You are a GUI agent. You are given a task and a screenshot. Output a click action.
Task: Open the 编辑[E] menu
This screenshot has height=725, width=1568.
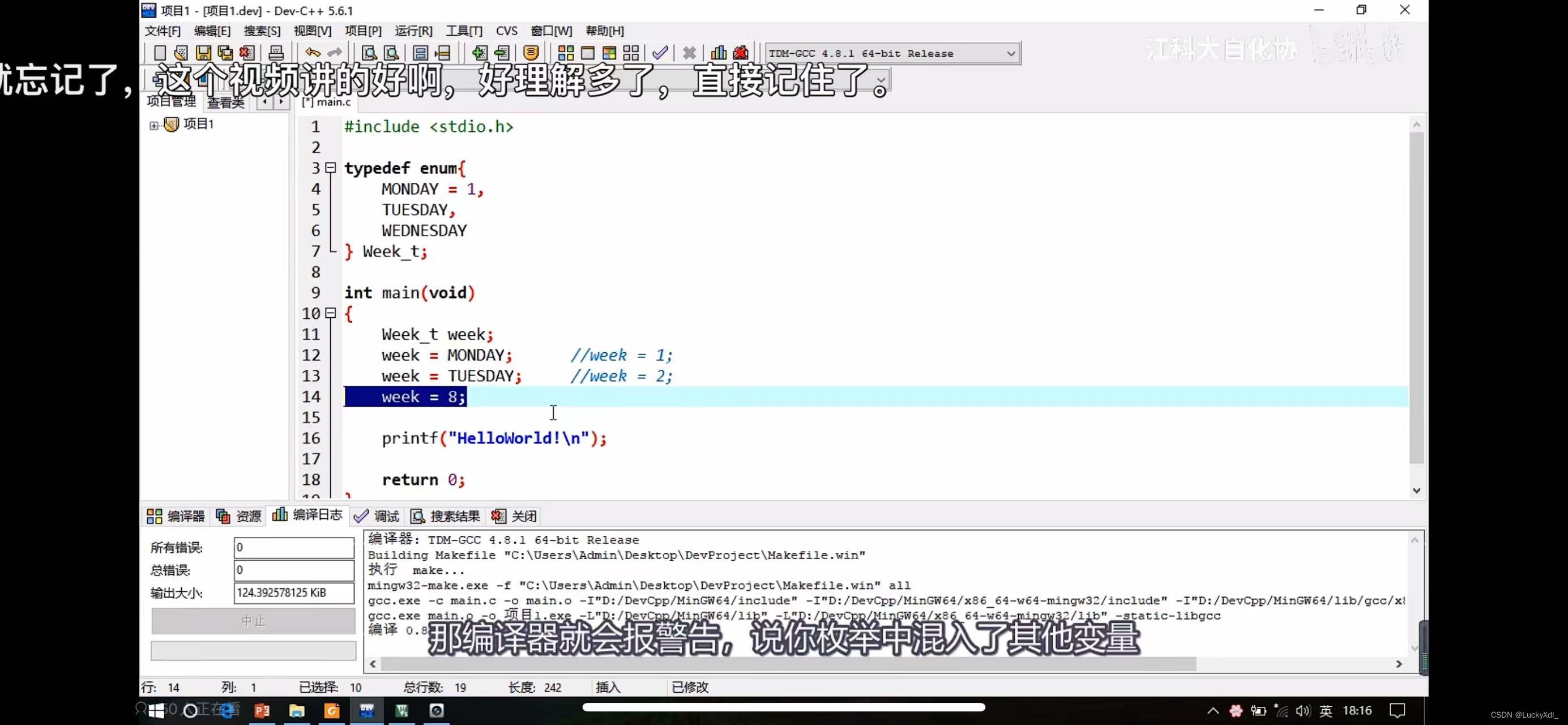(x=212, y=31)
